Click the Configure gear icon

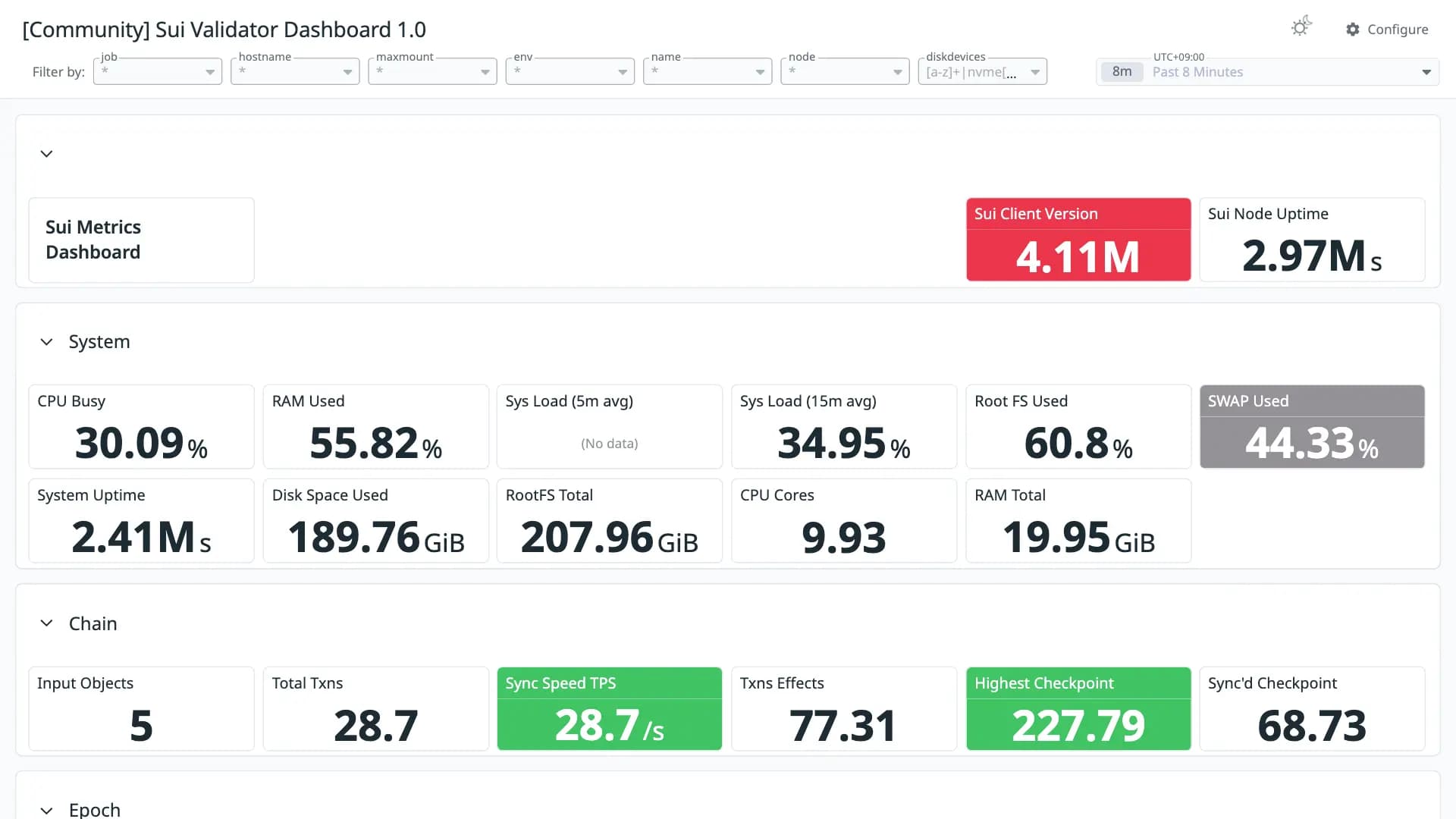(x=1353, y=30)
